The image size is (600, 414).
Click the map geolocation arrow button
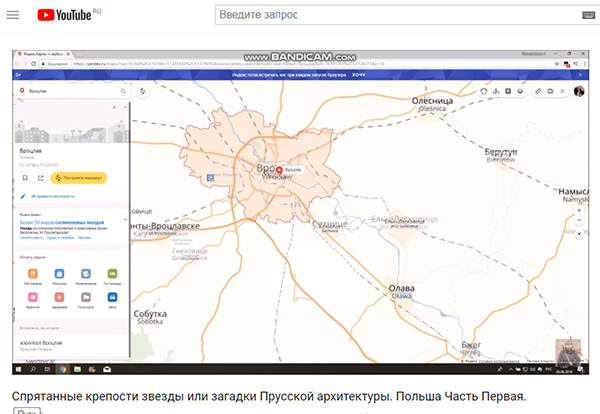(x=579, y=233)
